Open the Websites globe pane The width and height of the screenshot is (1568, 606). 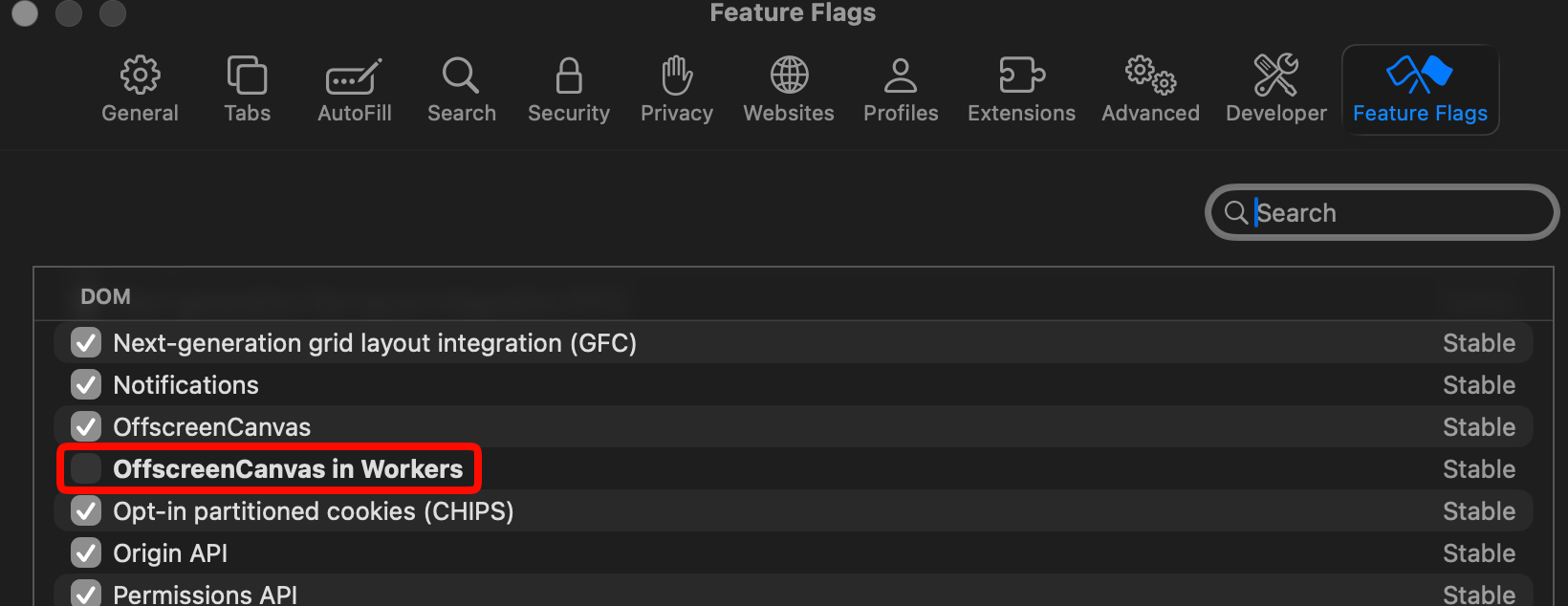(x=789, y=76)
